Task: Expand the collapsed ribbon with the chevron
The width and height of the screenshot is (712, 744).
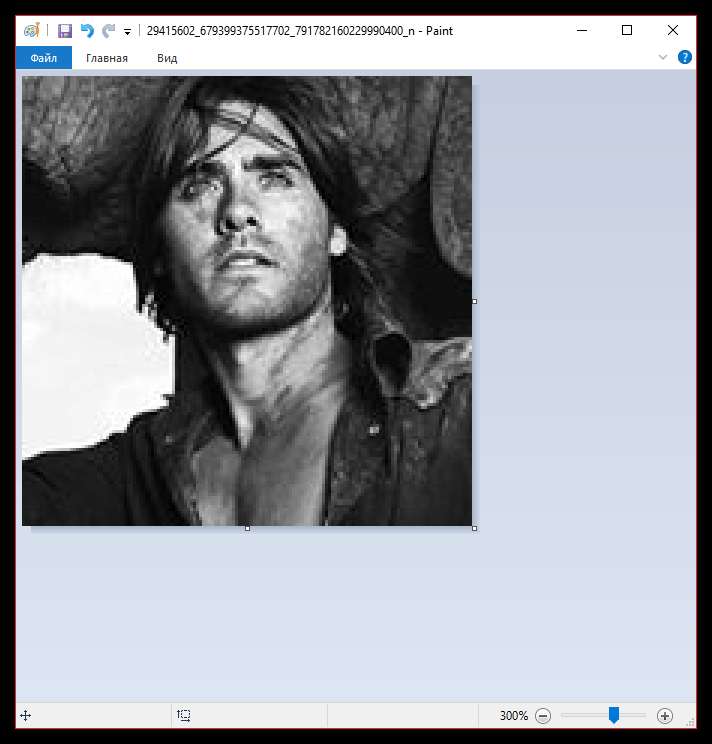Action: (x=663, y=57)
